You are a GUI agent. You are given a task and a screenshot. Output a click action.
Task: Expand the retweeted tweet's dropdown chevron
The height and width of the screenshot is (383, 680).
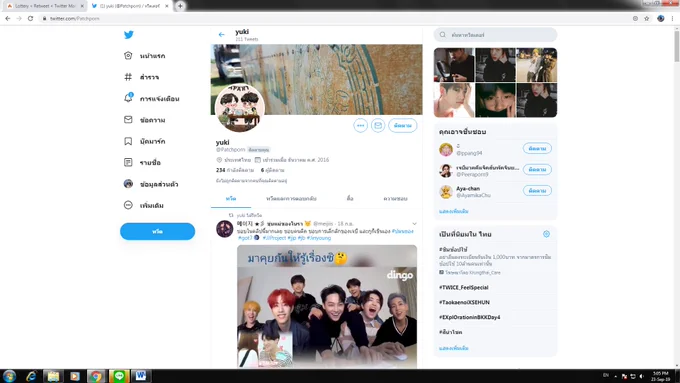pyautogui.click(x=414, y=224)
